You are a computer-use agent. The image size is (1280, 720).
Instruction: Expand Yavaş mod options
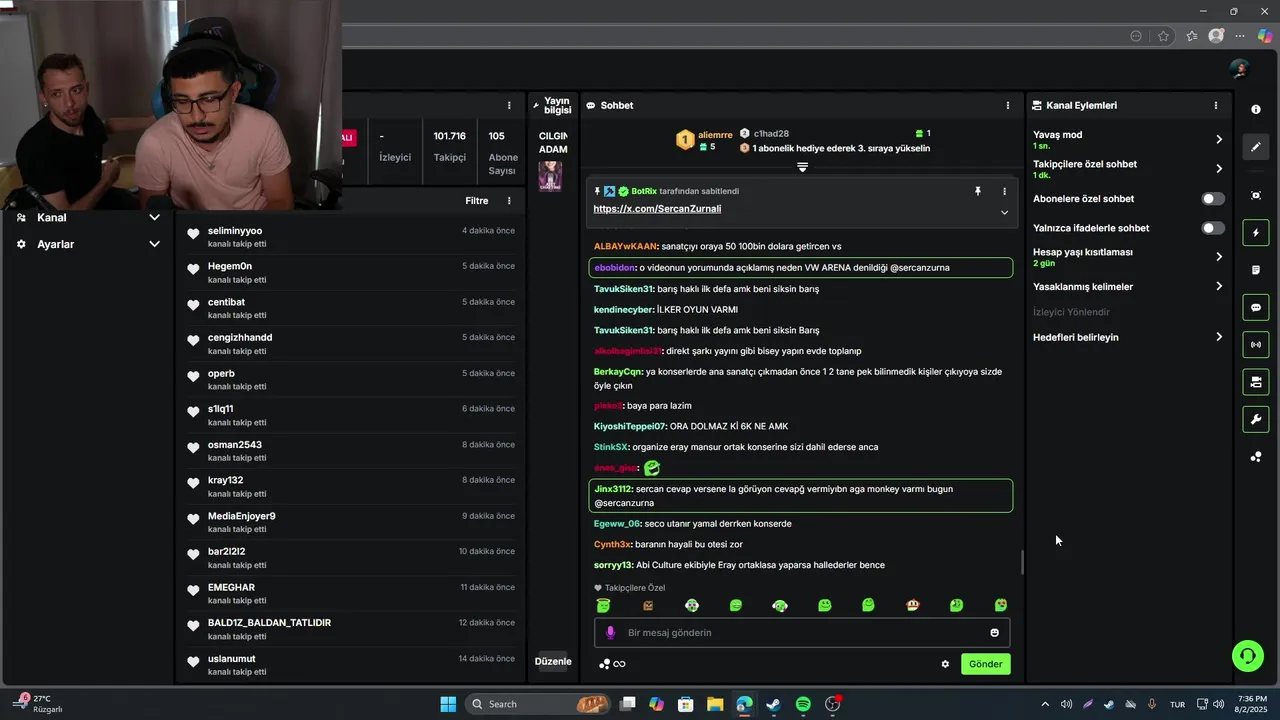[1218, 140]
